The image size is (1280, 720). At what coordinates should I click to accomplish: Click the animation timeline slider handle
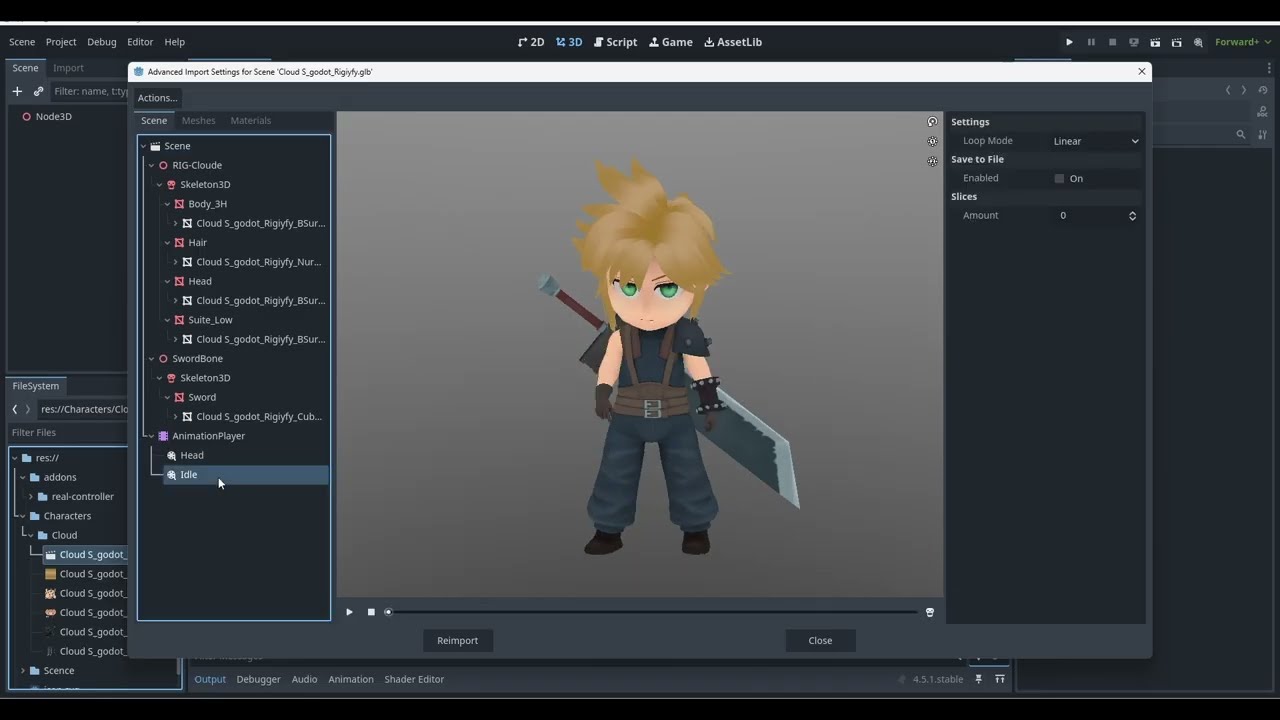[389, 612]
